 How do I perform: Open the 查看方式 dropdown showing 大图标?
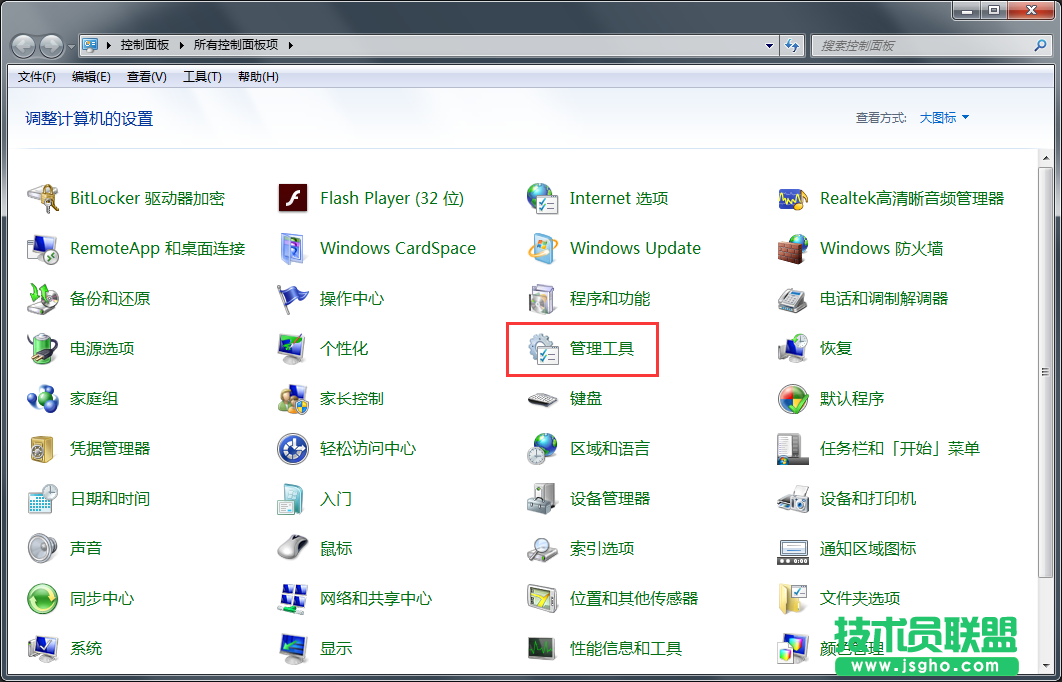pyautogui.click(x=943, y=116)
